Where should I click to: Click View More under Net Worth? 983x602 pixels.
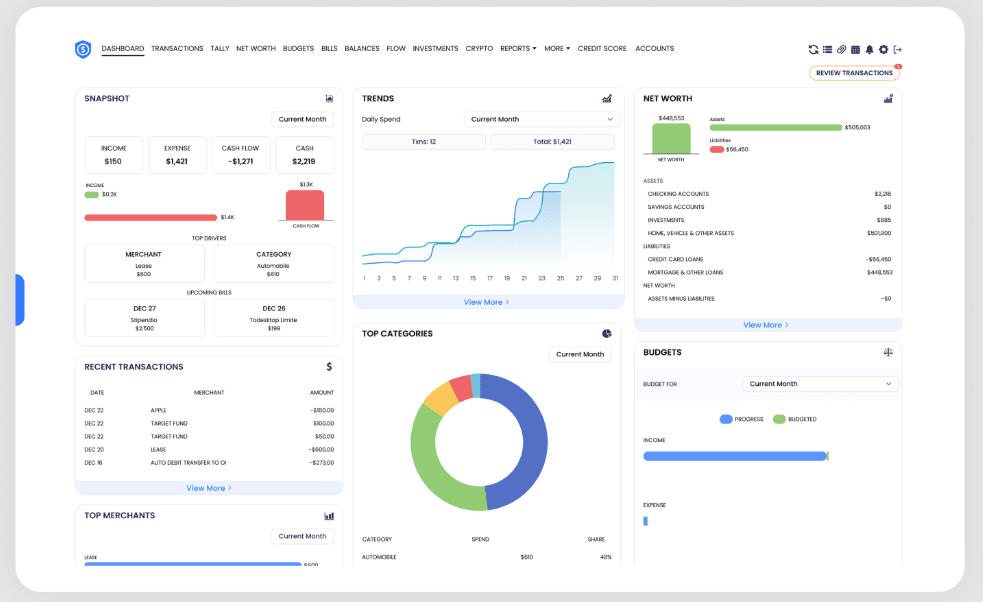click(x=766, y=325)
